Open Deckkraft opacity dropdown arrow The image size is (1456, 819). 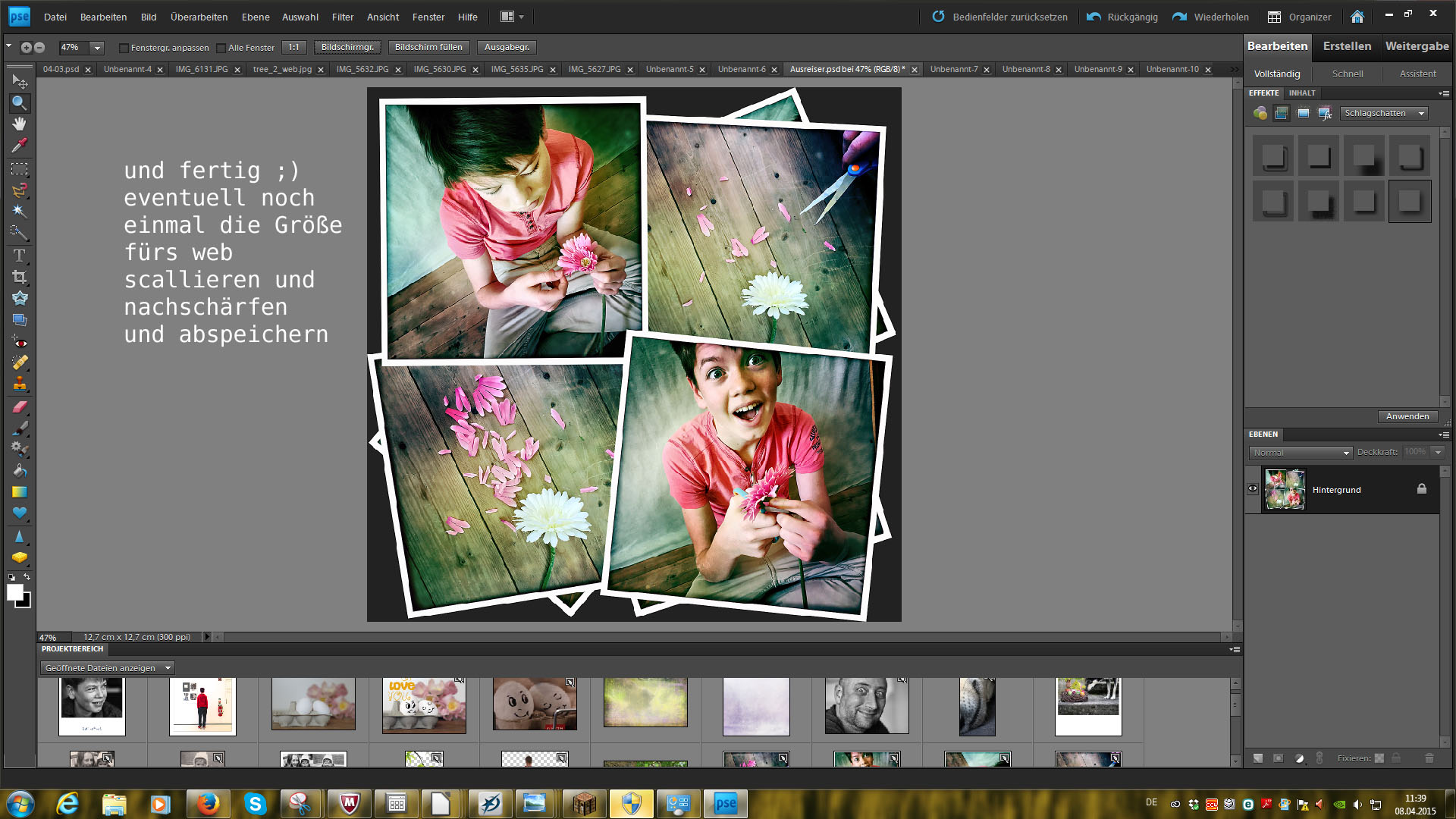1438,452
